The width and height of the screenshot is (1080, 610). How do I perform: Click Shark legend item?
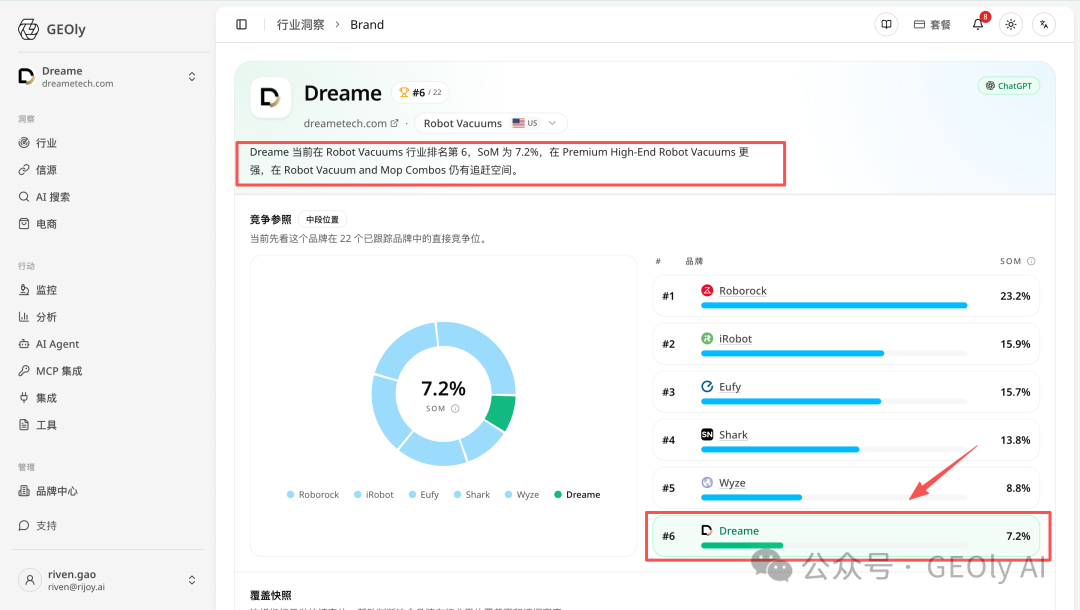[x=472, y=494]
